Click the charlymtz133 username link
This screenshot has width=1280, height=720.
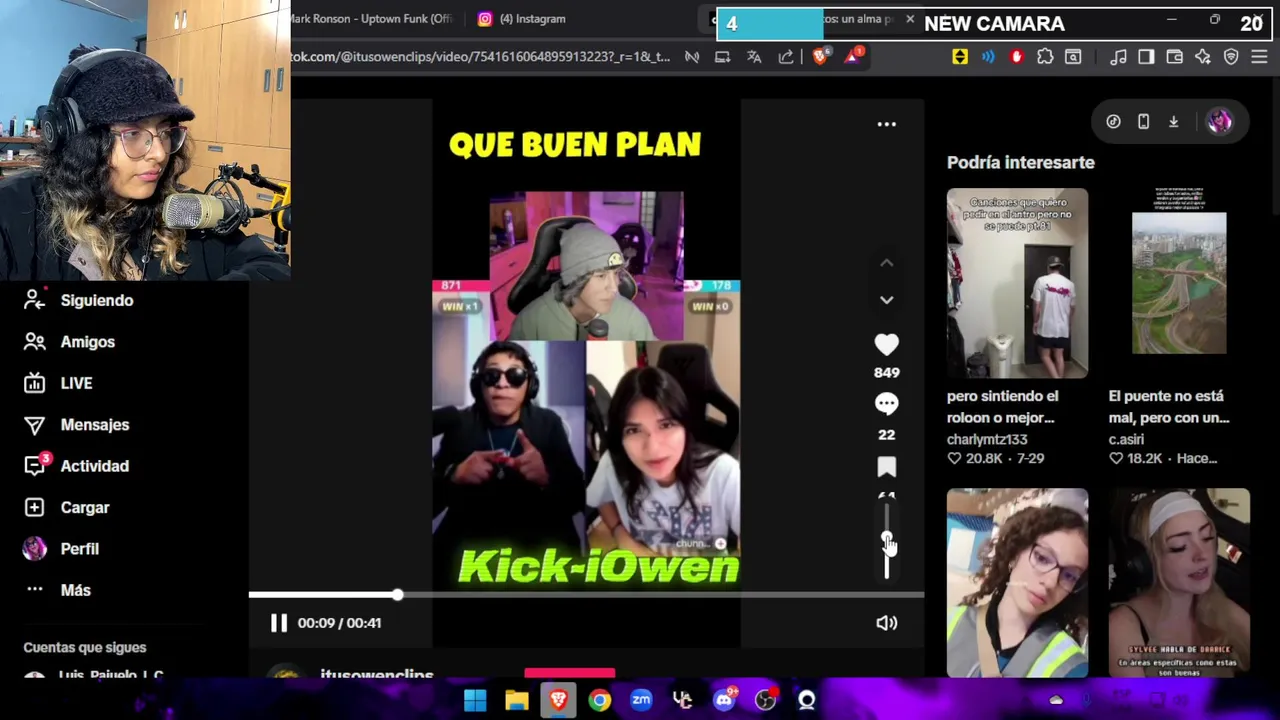(x=987, y=439)
